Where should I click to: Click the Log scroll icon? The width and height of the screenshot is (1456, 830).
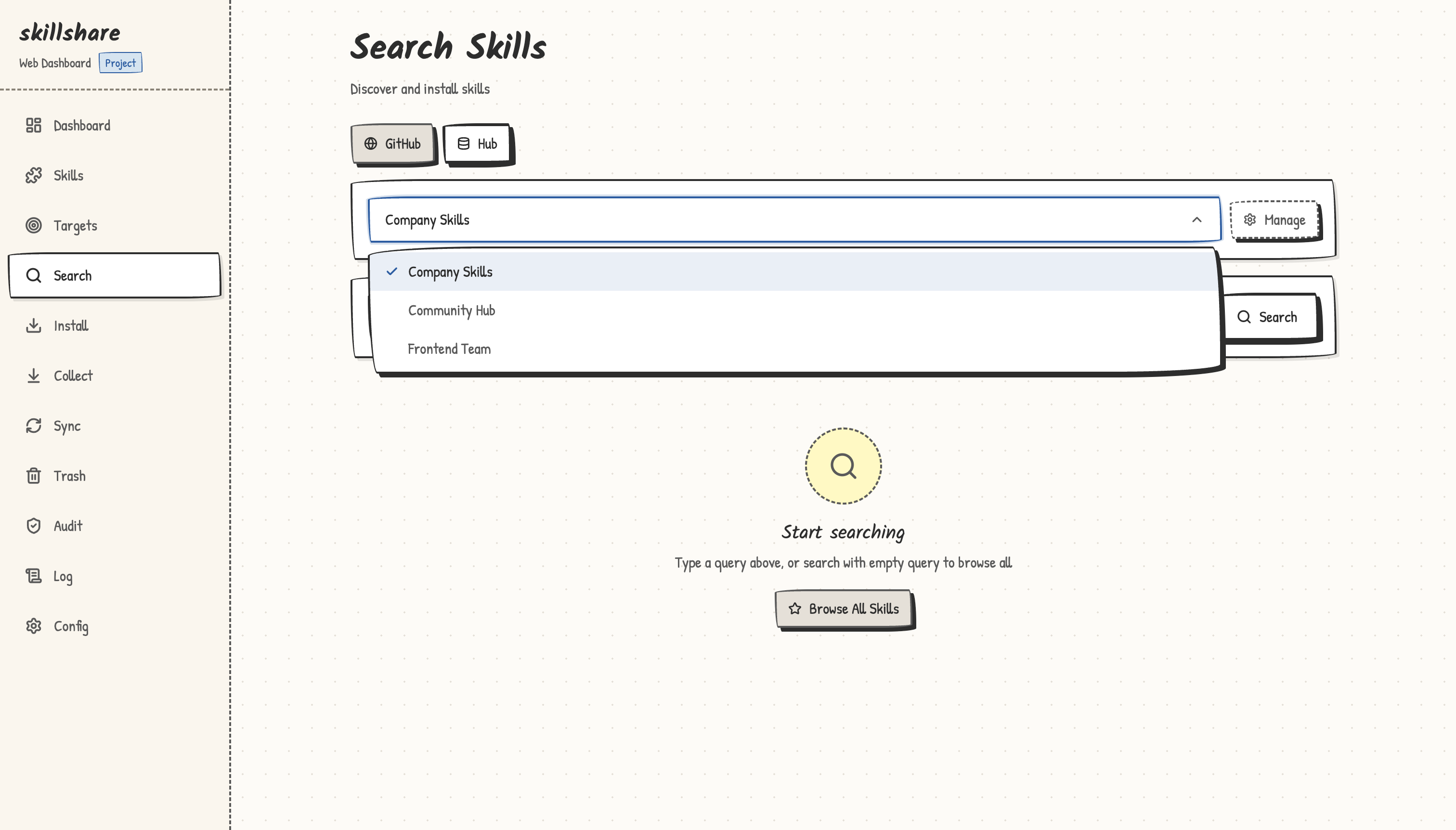34,576
